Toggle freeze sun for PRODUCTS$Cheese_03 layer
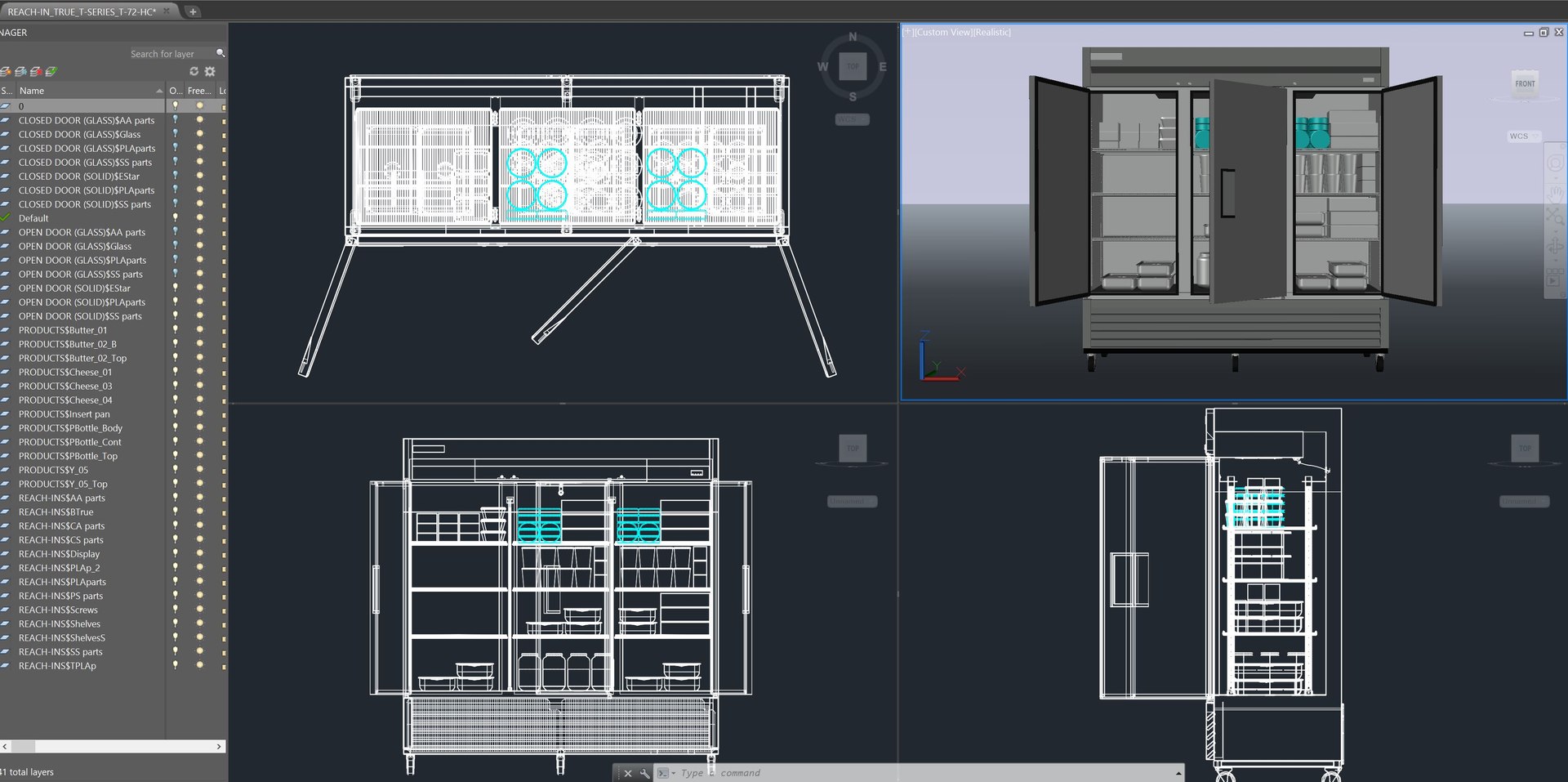Image resolution: width=1568 pixels, height=782 pixels. tap(199, 386)
